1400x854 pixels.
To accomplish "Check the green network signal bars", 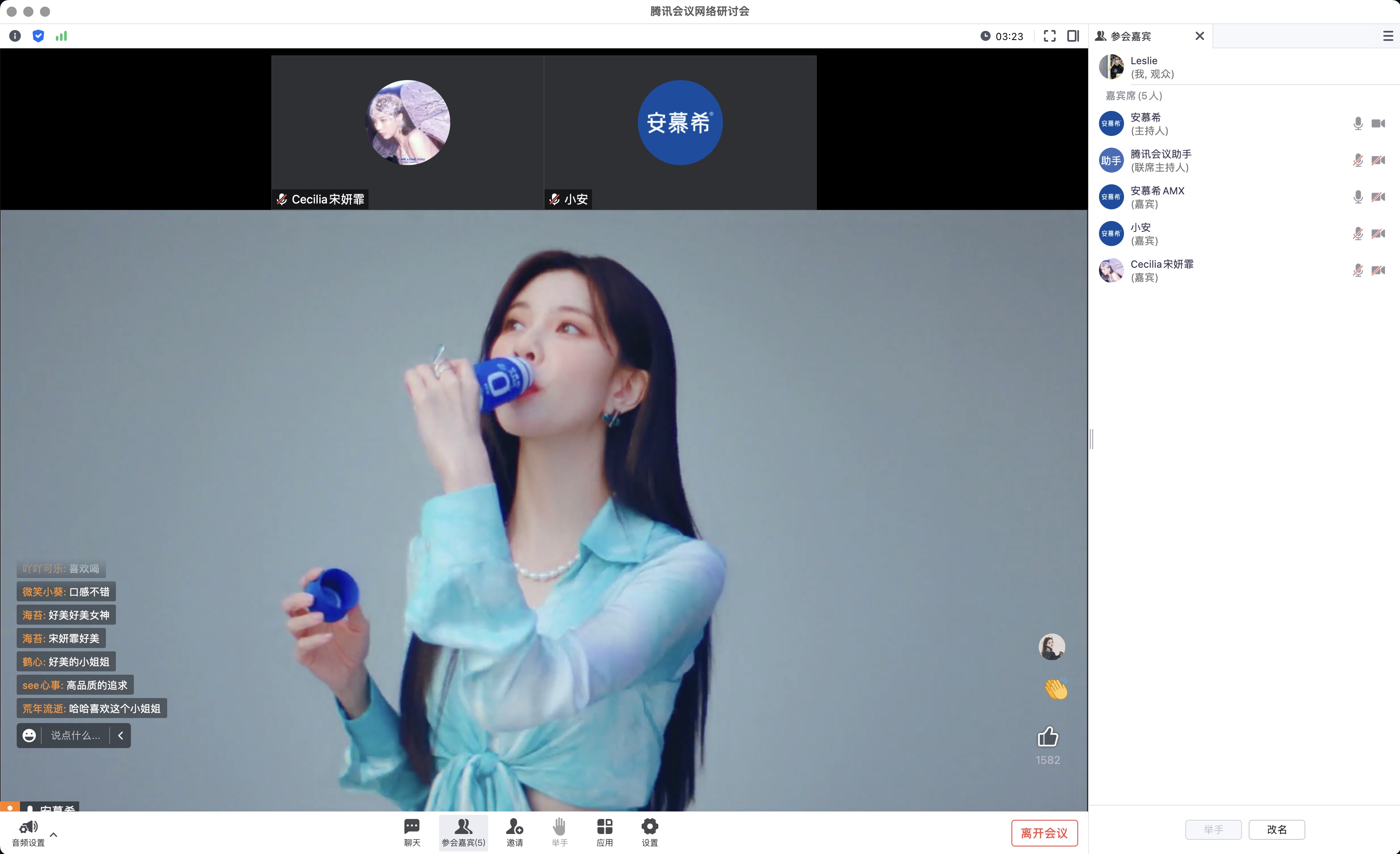I will pyautogui.click(x=61, y=36).
